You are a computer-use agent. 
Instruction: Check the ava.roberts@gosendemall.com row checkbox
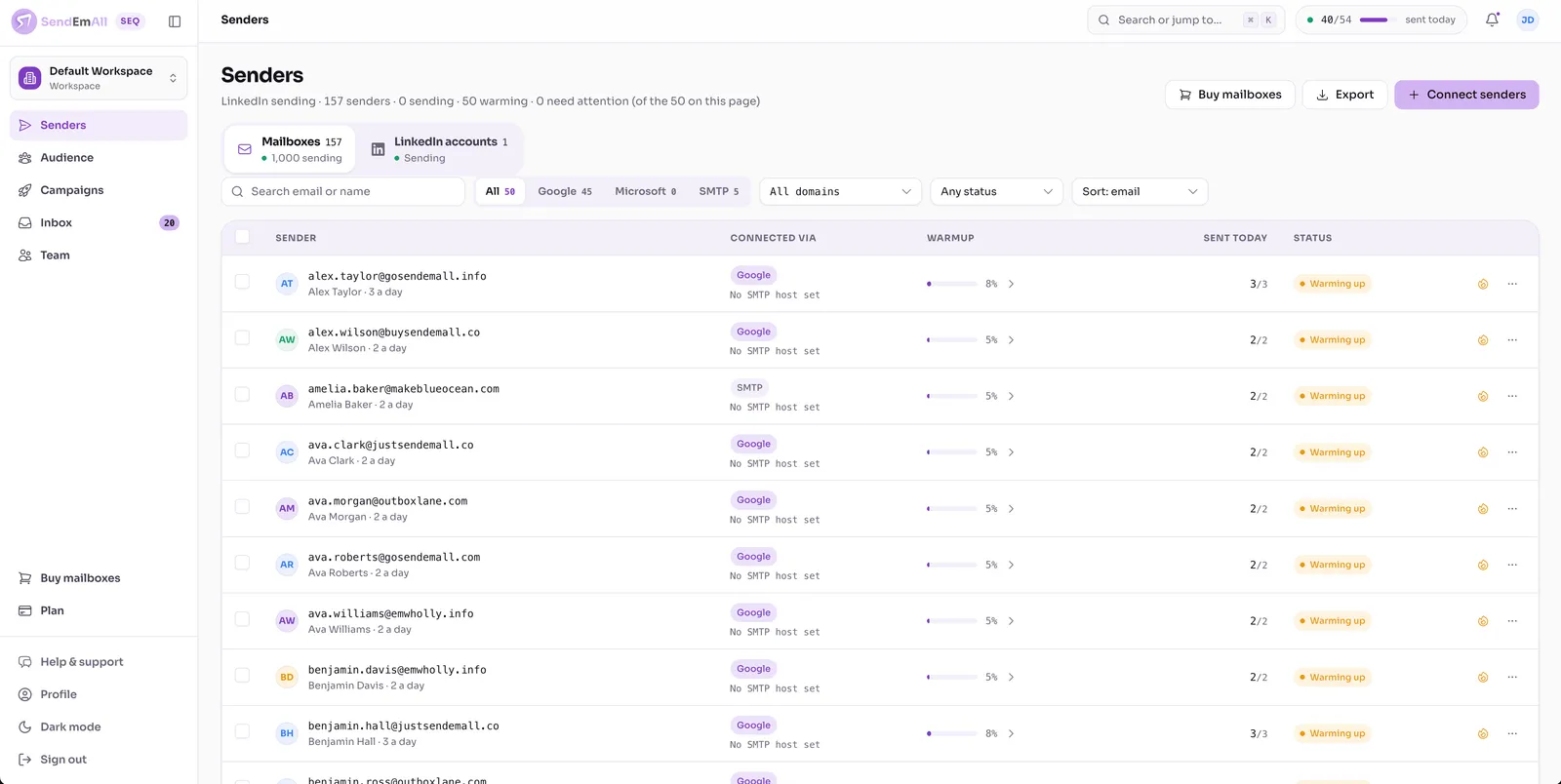pyautogui.click(x=242, y=563)
